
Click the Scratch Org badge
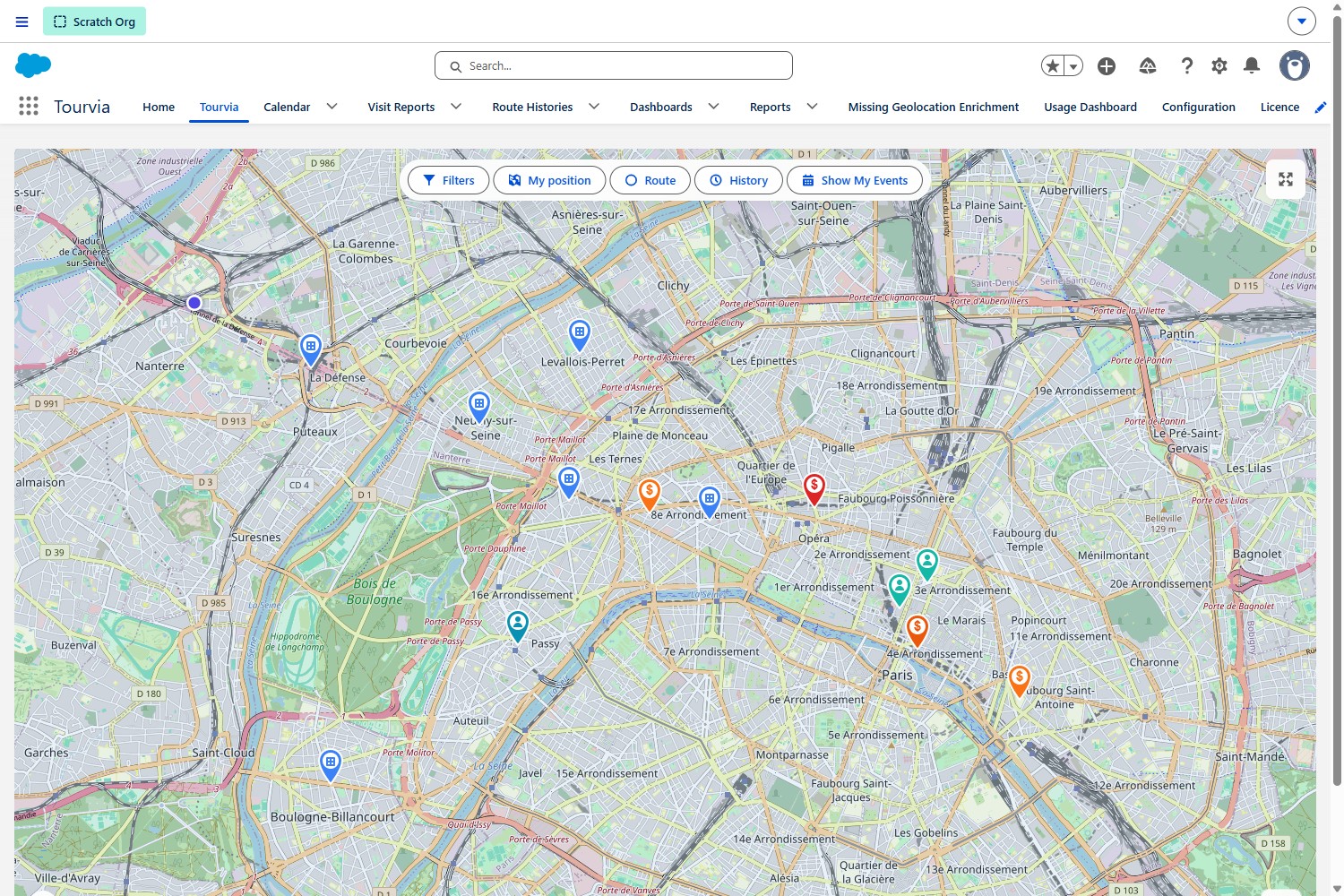pyautogui.click(x=94, y=22)
